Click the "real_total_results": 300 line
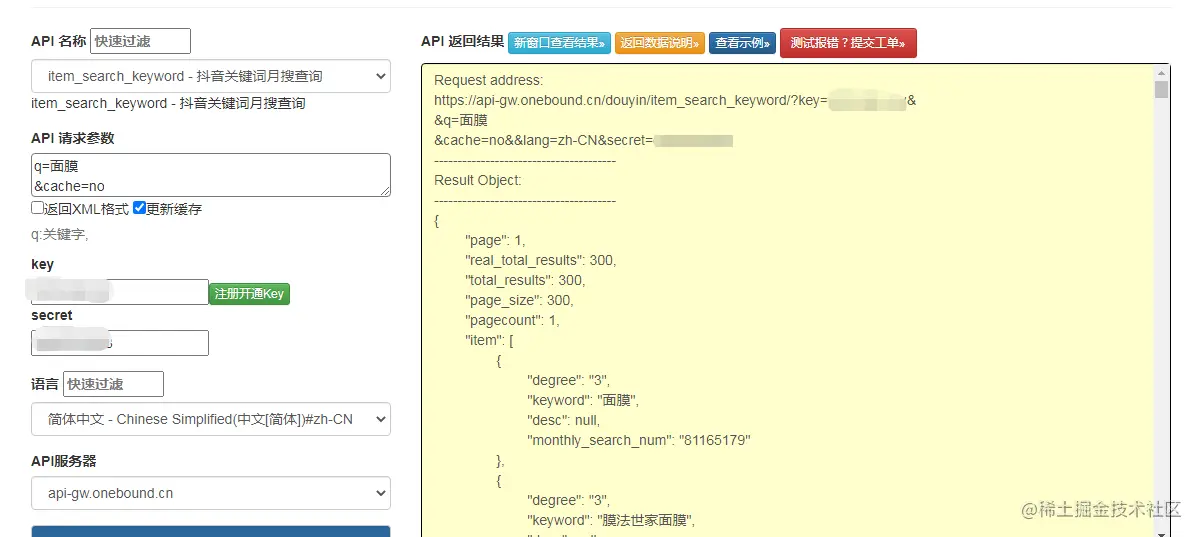Viewport: 1199px width, 537px height. (x=541, y=260)
